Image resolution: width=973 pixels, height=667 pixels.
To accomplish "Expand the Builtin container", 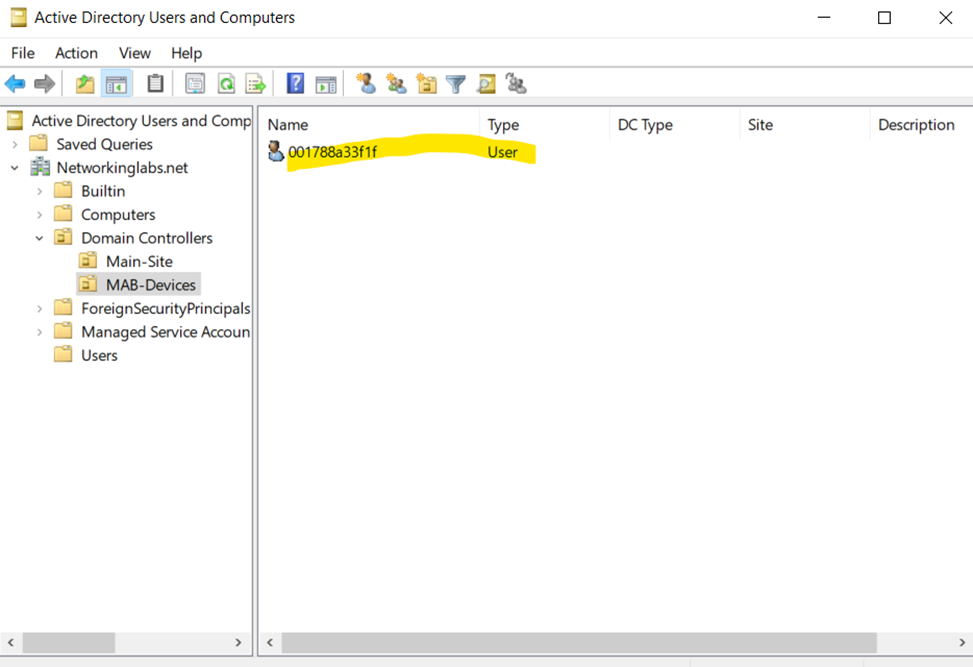I will [40, 192].
